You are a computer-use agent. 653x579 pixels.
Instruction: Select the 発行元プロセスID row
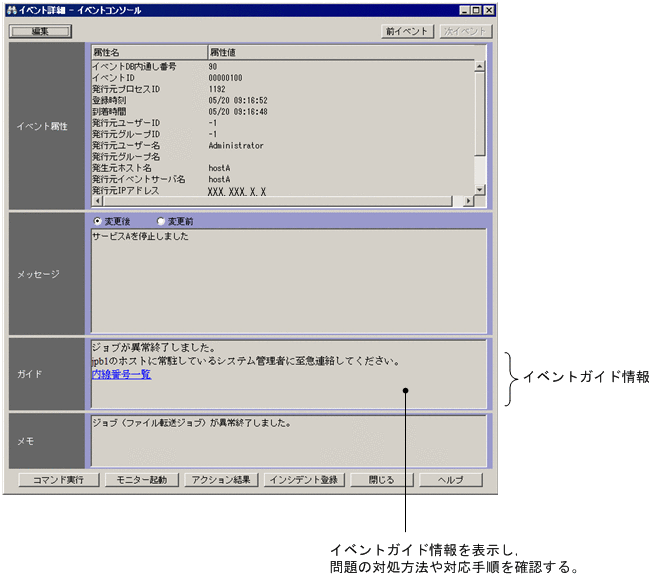(283, 89)
